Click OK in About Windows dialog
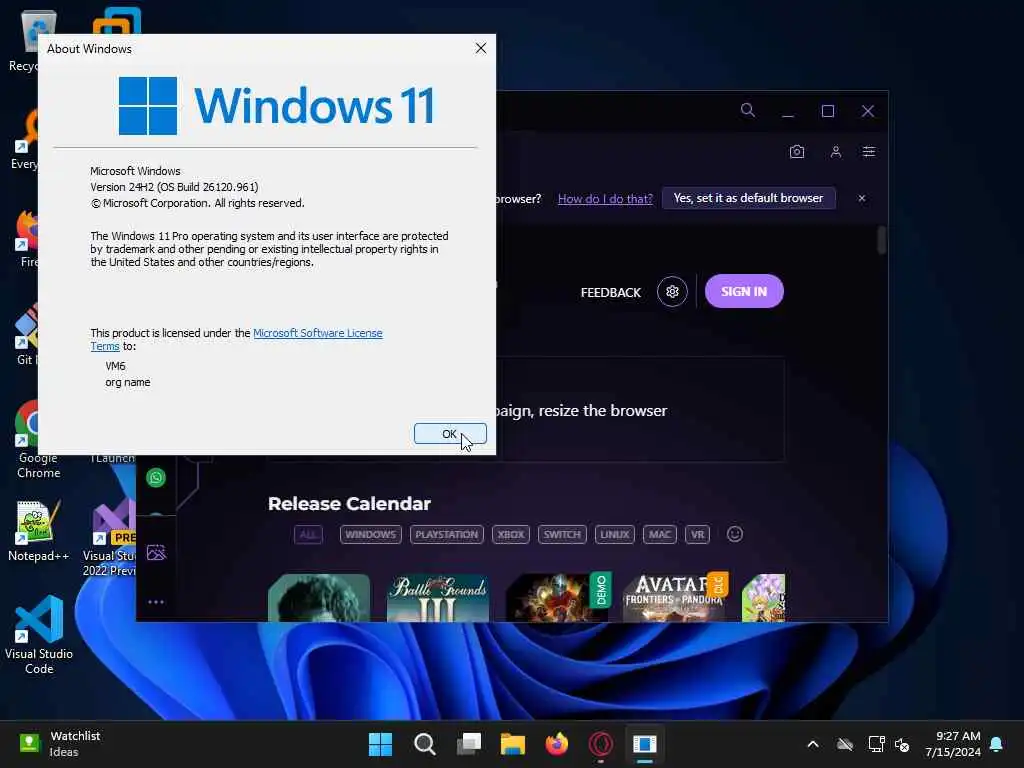The image size is (1024, 768). coord(450,434)
